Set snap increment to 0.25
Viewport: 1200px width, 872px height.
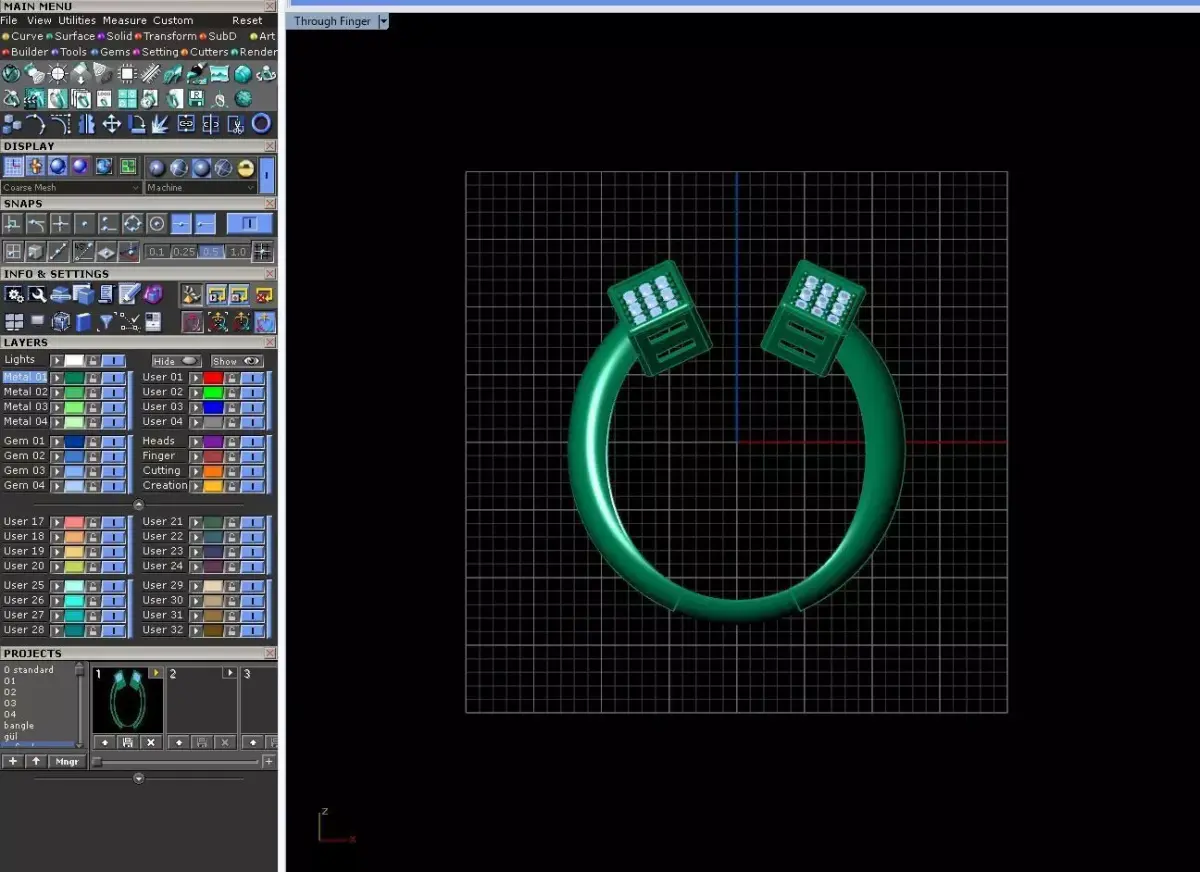tap(184, 252)
